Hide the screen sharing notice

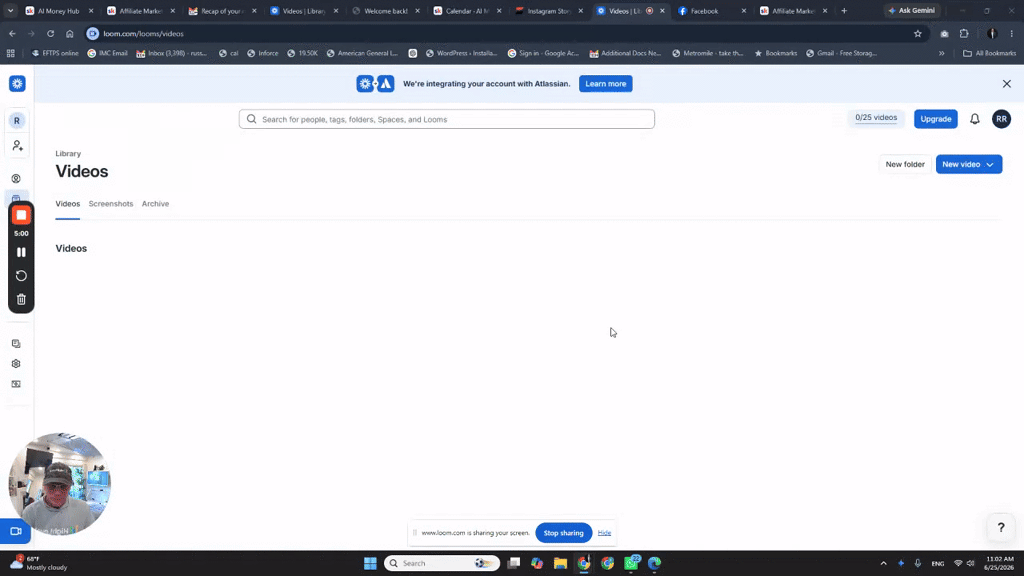click(604, 533)
